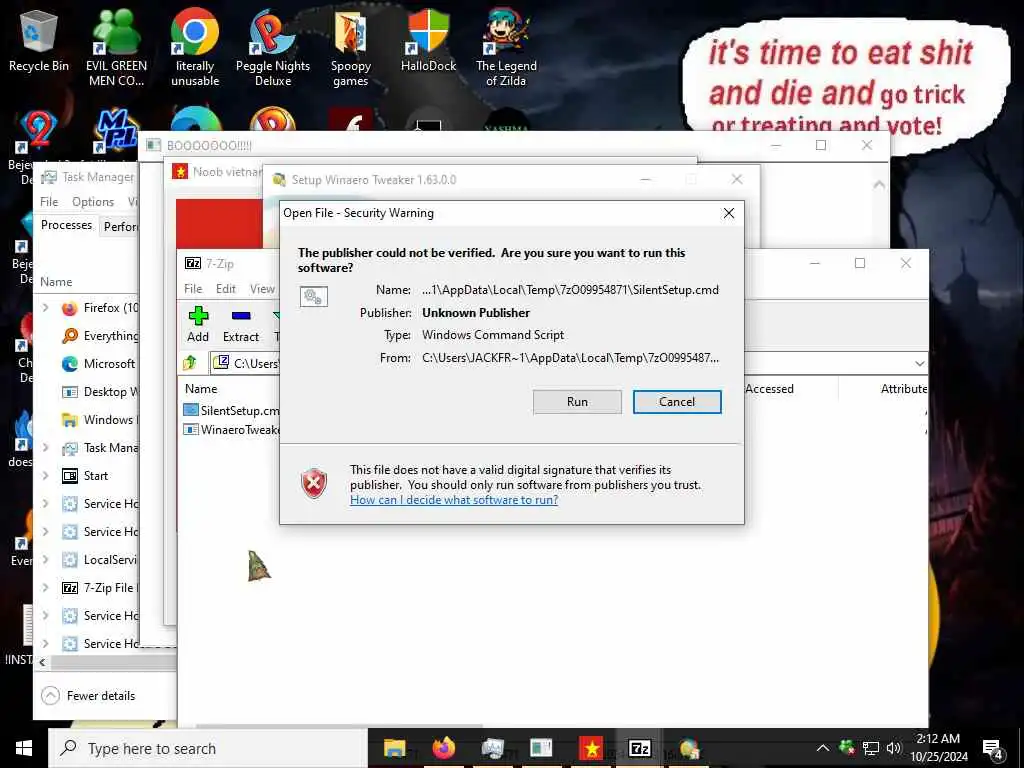Expand the Start process row
This screenshot has width=1024, height=768.
46,475
